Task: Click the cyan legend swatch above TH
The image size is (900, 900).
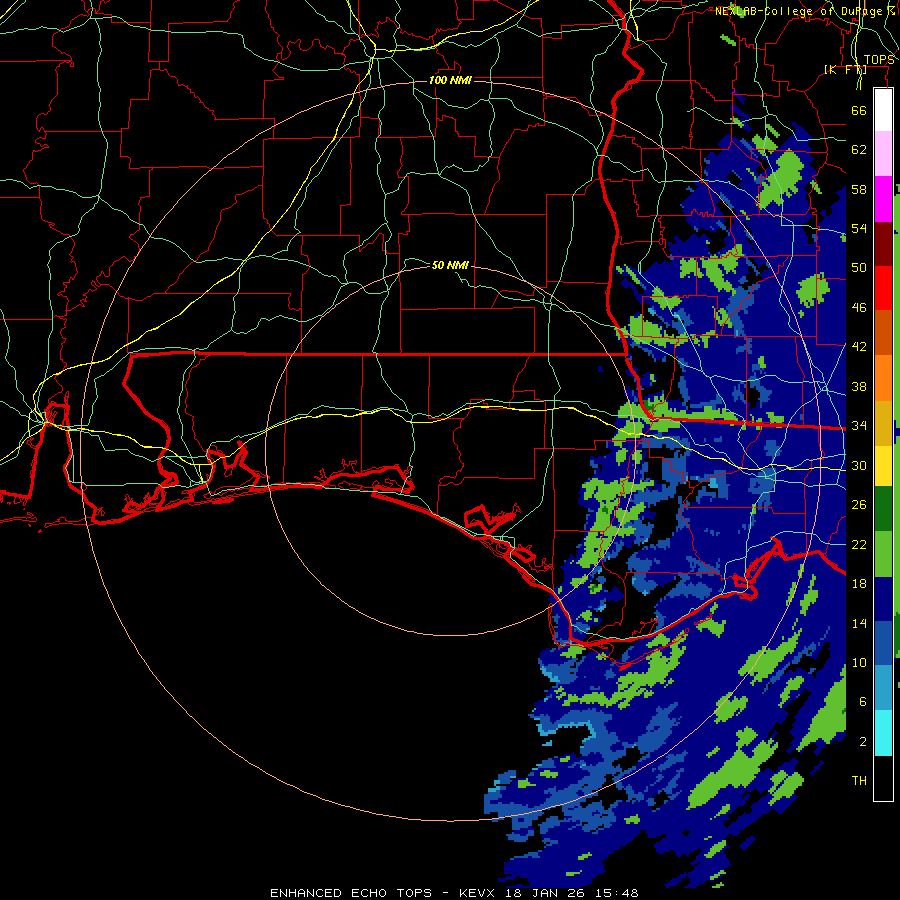Action: pyautogui.click(x=883, y=733)
